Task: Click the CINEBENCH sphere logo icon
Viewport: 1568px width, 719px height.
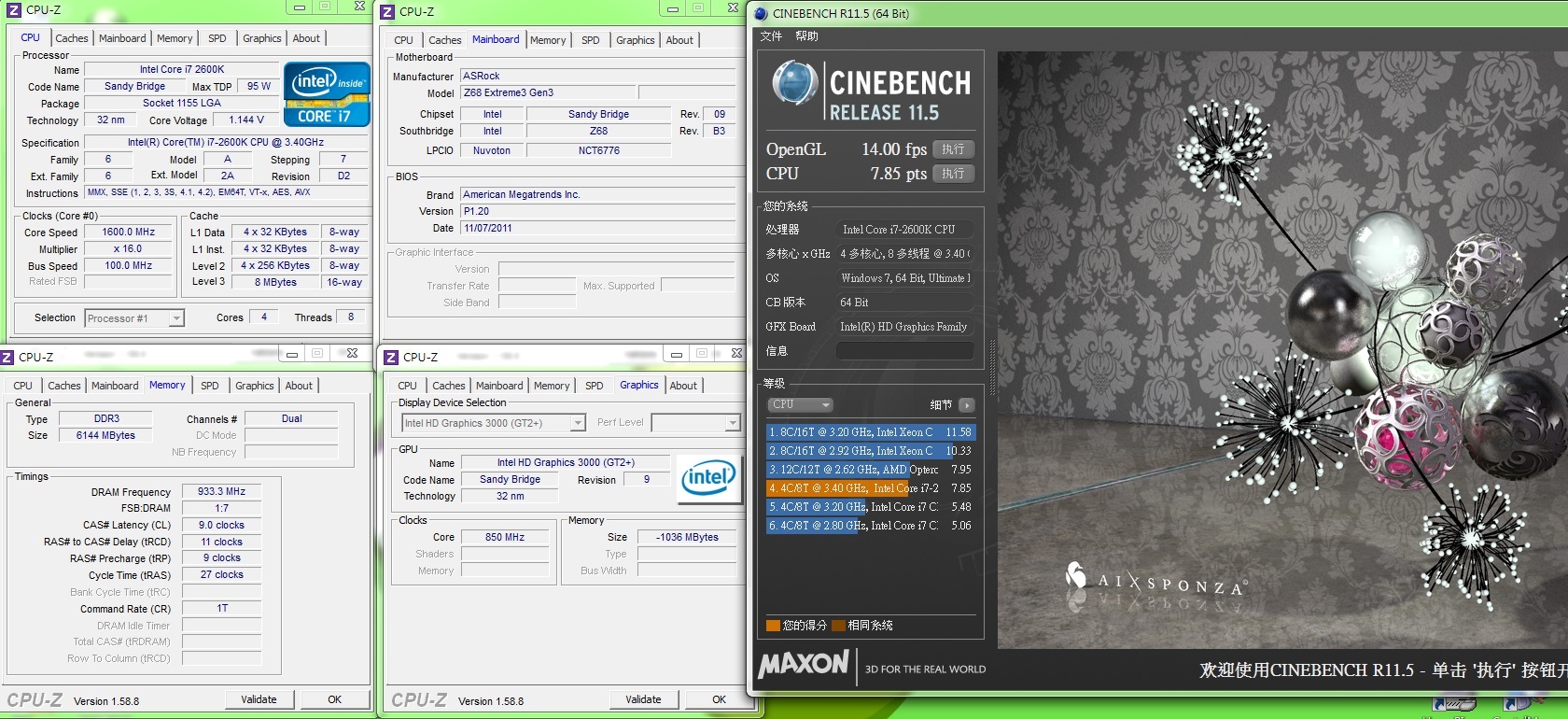Action: (795, 84)
